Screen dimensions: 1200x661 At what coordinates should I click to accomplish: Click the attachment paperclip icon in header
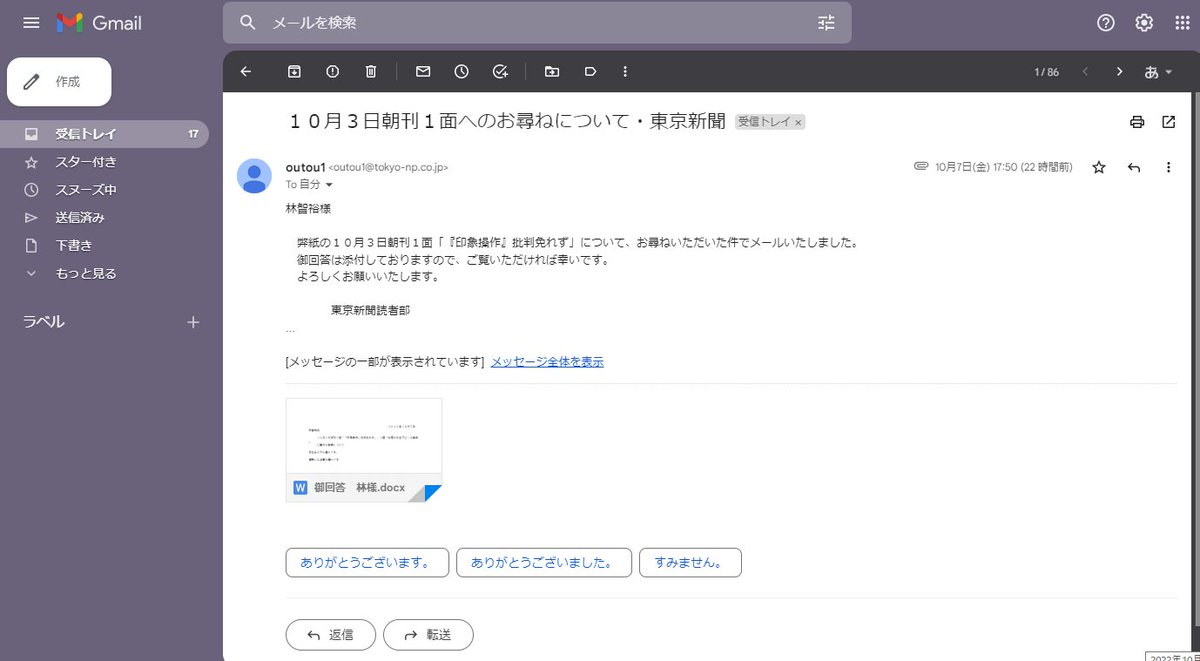click(921, 167)
